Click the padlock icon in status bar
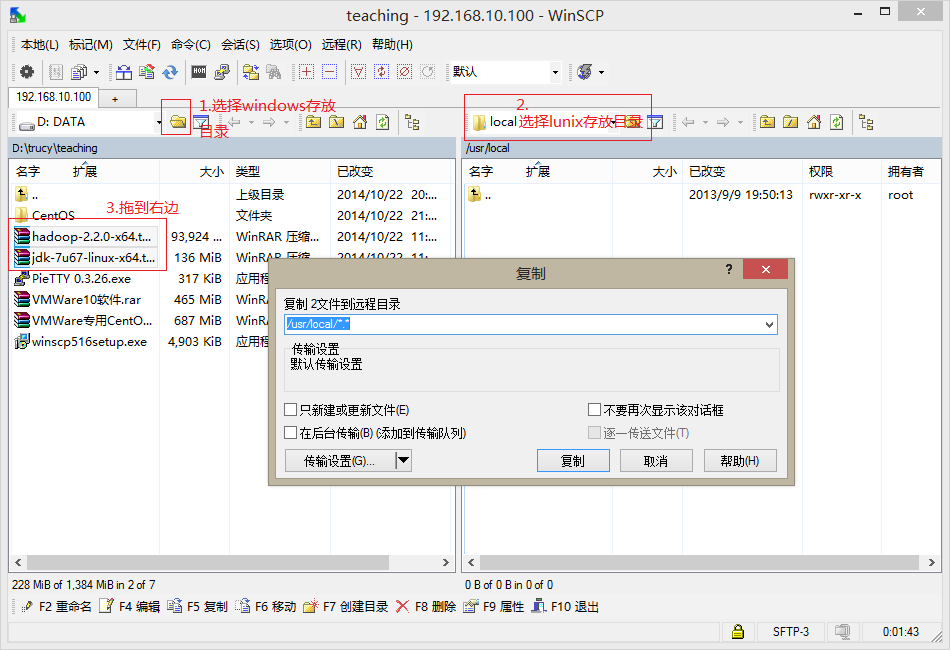The image size is (950, 650). [x=738, y=632]
